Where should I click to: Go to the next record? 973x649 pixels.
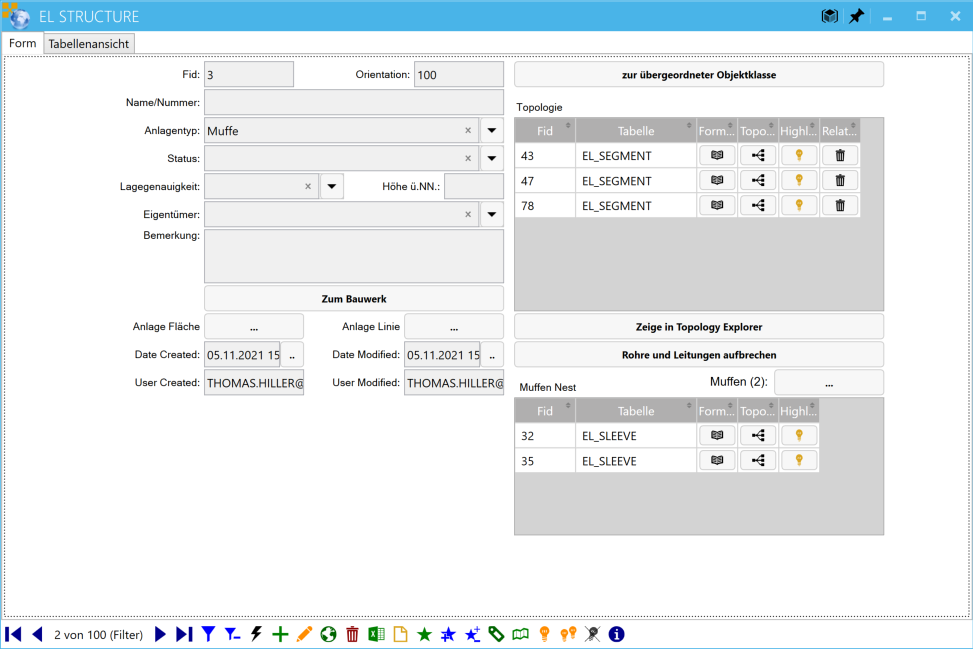[160, 634]
